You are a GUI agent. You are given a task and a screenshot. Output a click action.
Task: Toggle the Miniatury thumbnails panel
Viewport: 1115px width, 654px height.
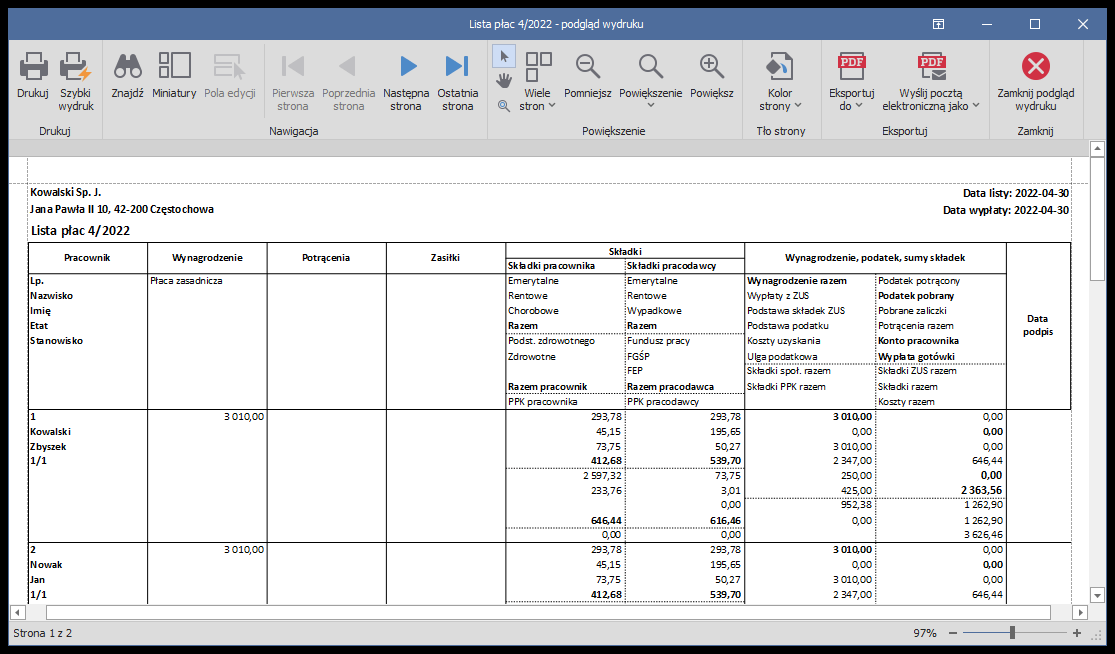pos(174,68)
